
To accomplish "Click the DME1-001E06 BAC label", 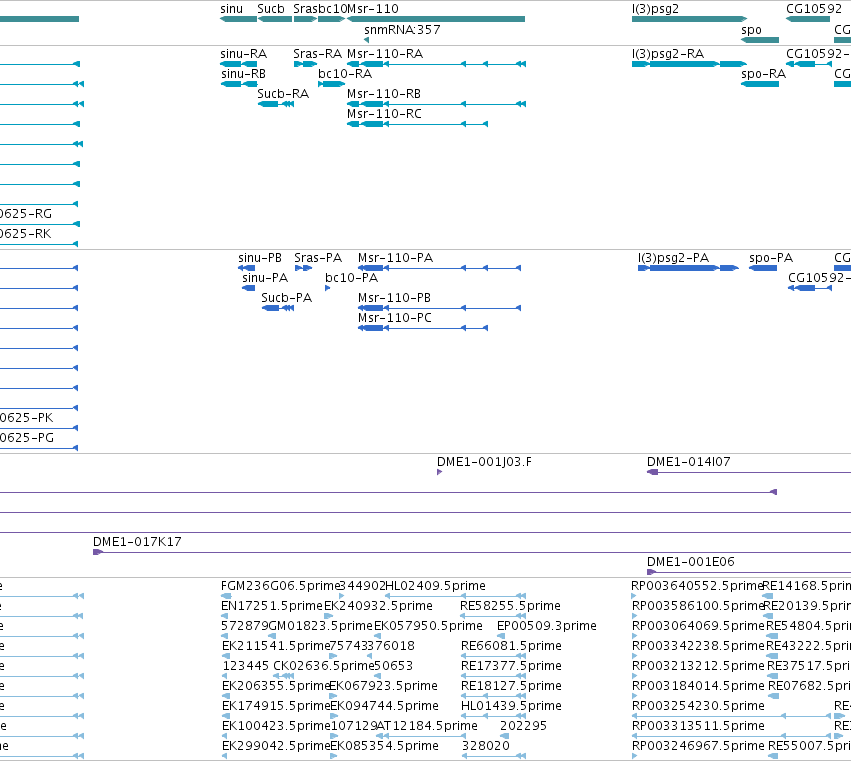I will [690, 562].
